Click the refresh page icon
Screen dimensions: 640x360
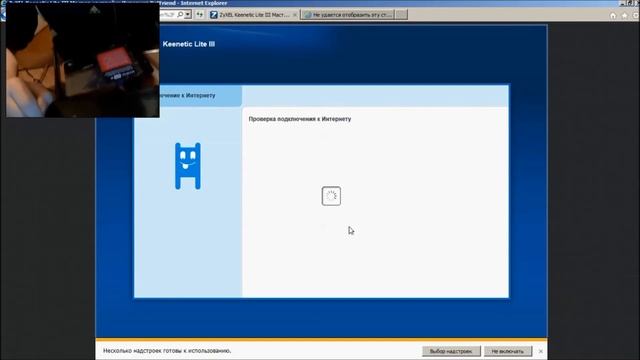point(199,15)
